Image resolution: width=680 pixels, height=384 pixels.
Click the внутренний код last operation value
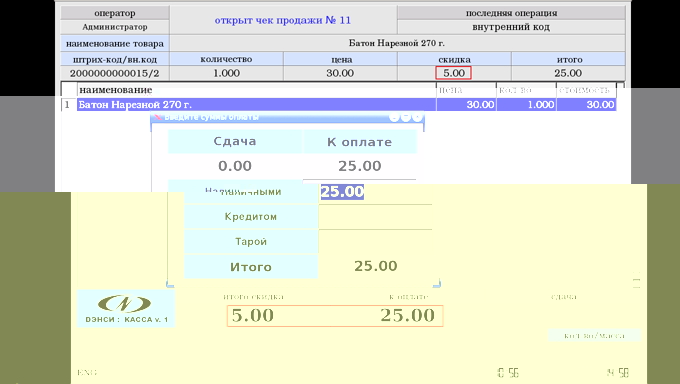point(511,27)
